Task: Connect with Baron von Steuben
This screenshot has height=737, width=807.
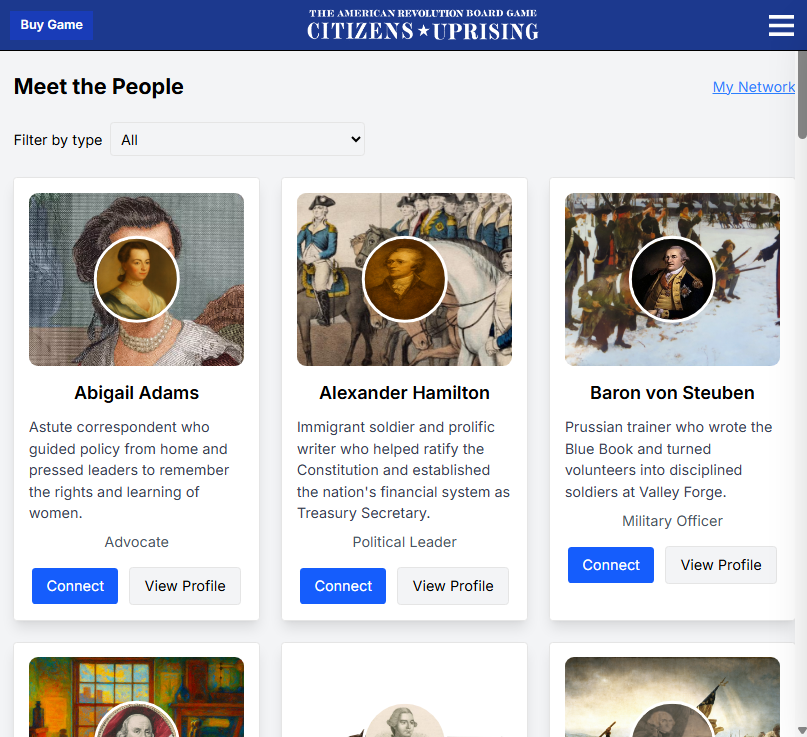Action: 610,565
